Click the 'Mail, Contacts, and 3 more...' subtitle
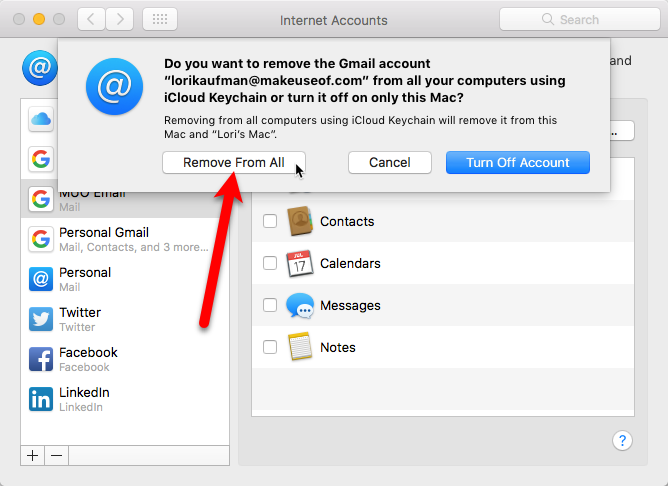The width and height of the screenshot is (668, 486). click(134, 247)
